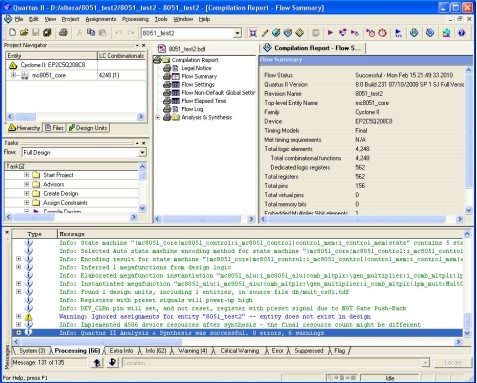Screen dimensions: 477x383
Task: Start Analysis & Synthesis checkmark icon
Action: (342, 33)
